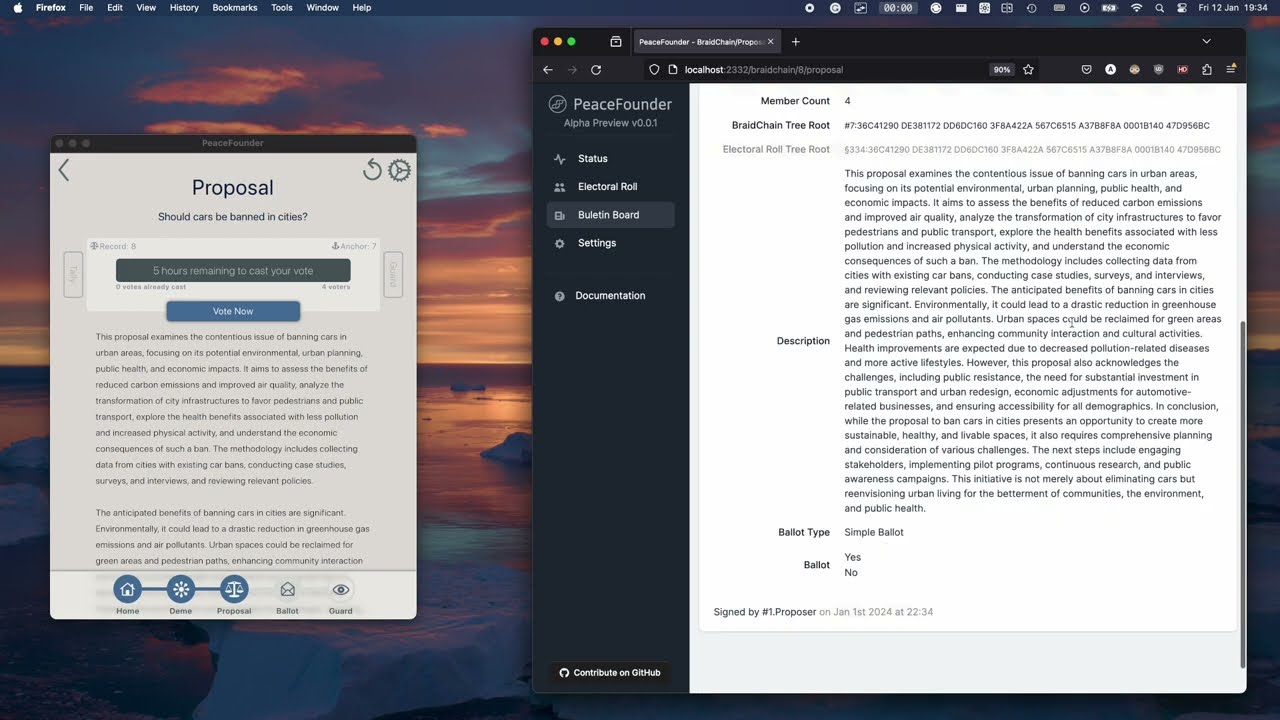Click the uBlock shield extension icon

(x=1159, y=70)
